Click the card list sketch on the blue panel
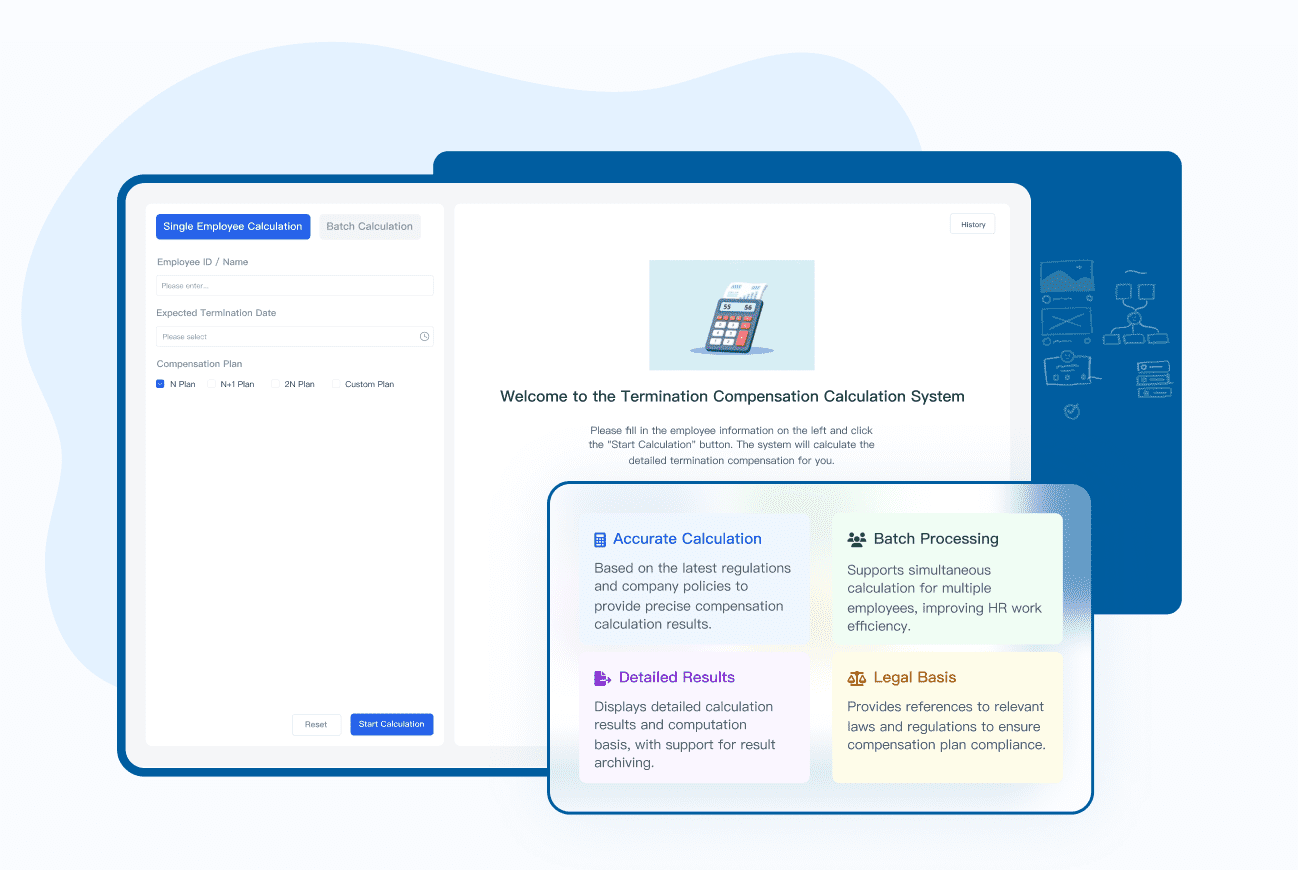 pyautogui.click(x=1152, y=378)
